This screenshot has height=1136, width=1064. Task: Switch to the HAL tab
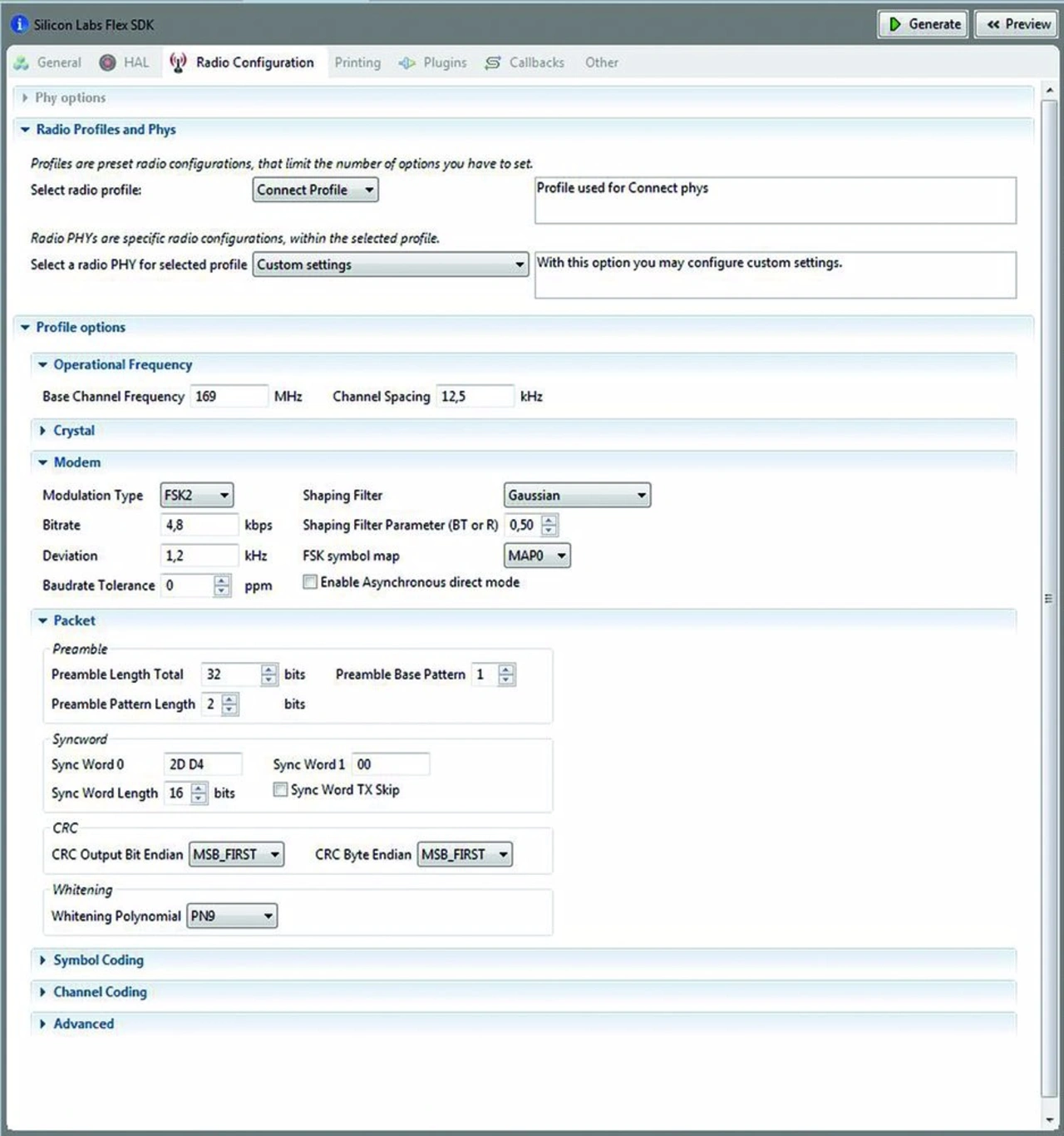[125, 62]
